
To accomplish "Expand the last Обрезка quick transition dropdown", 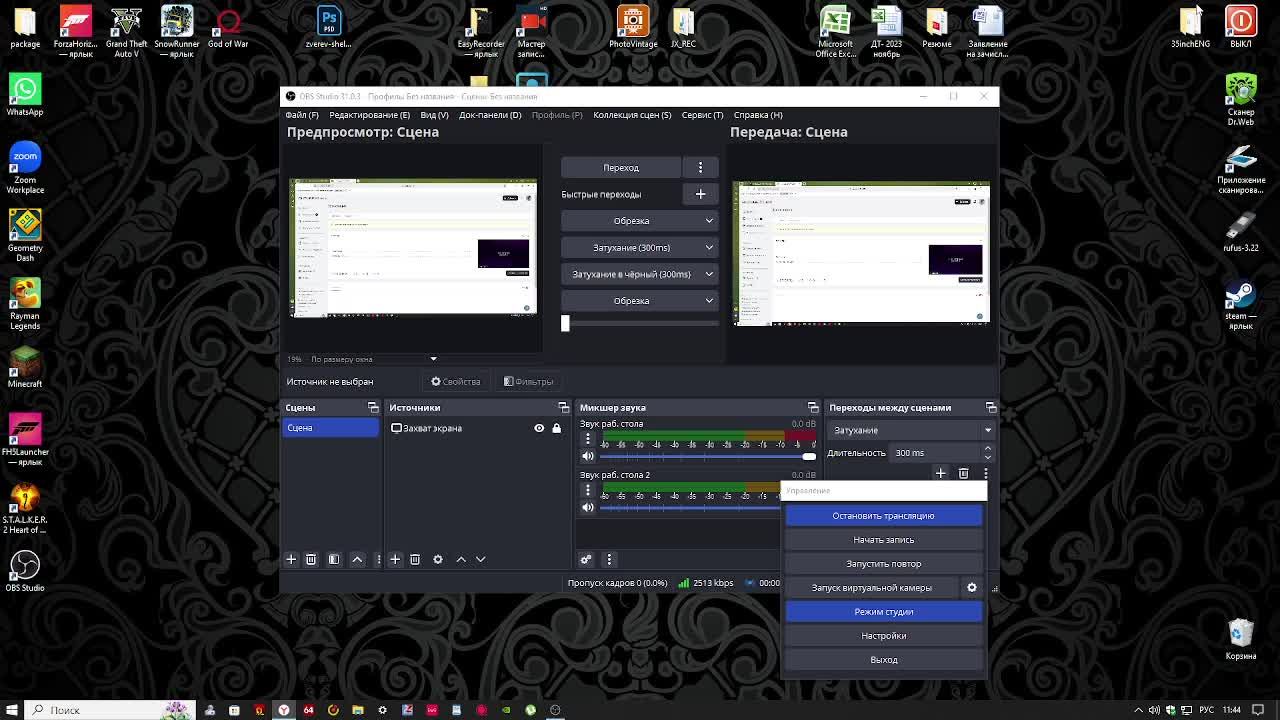I will point(709,300).
